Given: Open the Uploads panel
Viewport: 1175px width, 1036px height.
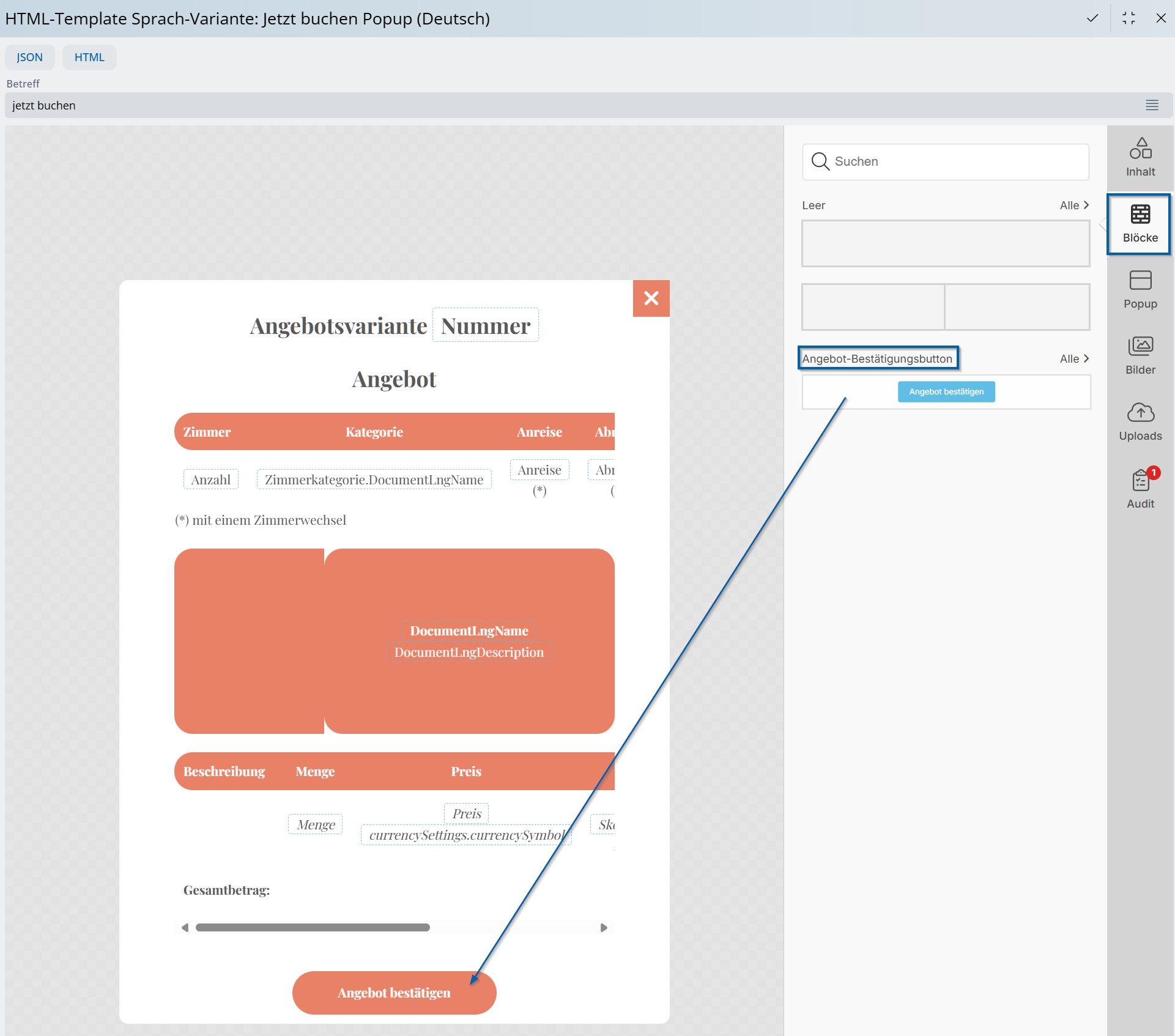Looking at the screenshot, I should tap(1140, 422).
